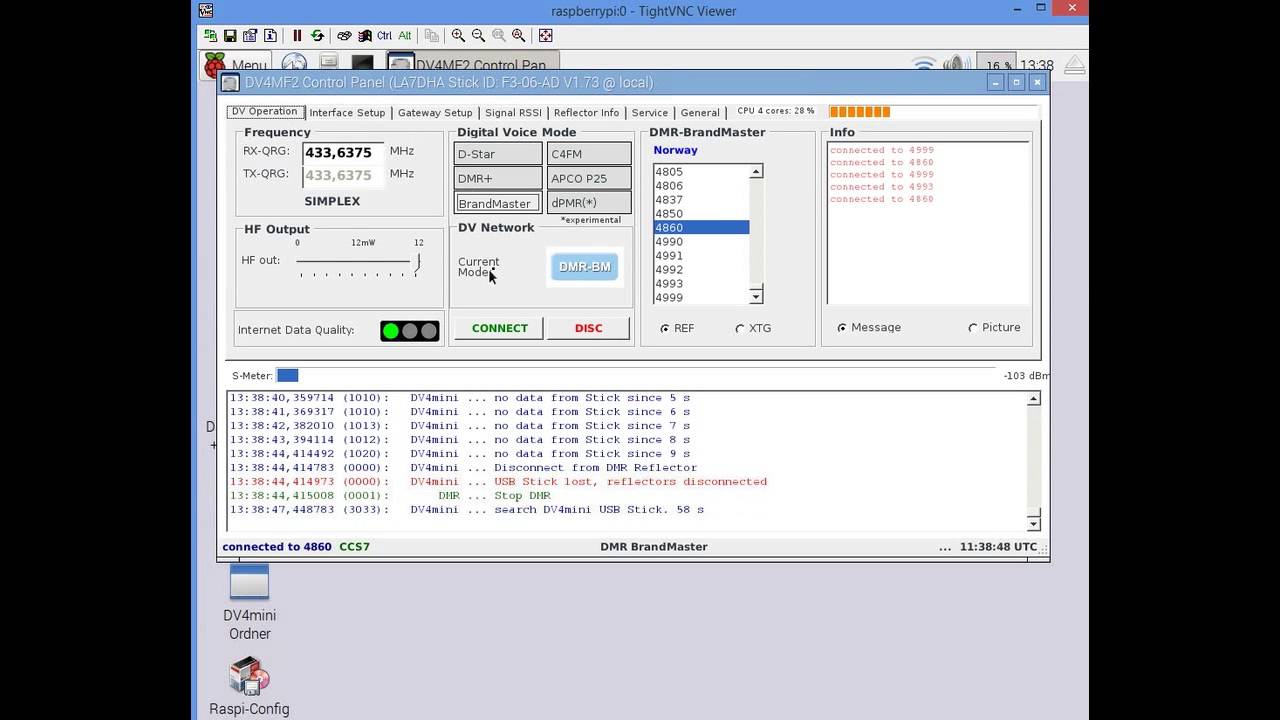Click the TightVNC New Connection toolbar icon
1280x720 pixels.
tap(210, 35)
